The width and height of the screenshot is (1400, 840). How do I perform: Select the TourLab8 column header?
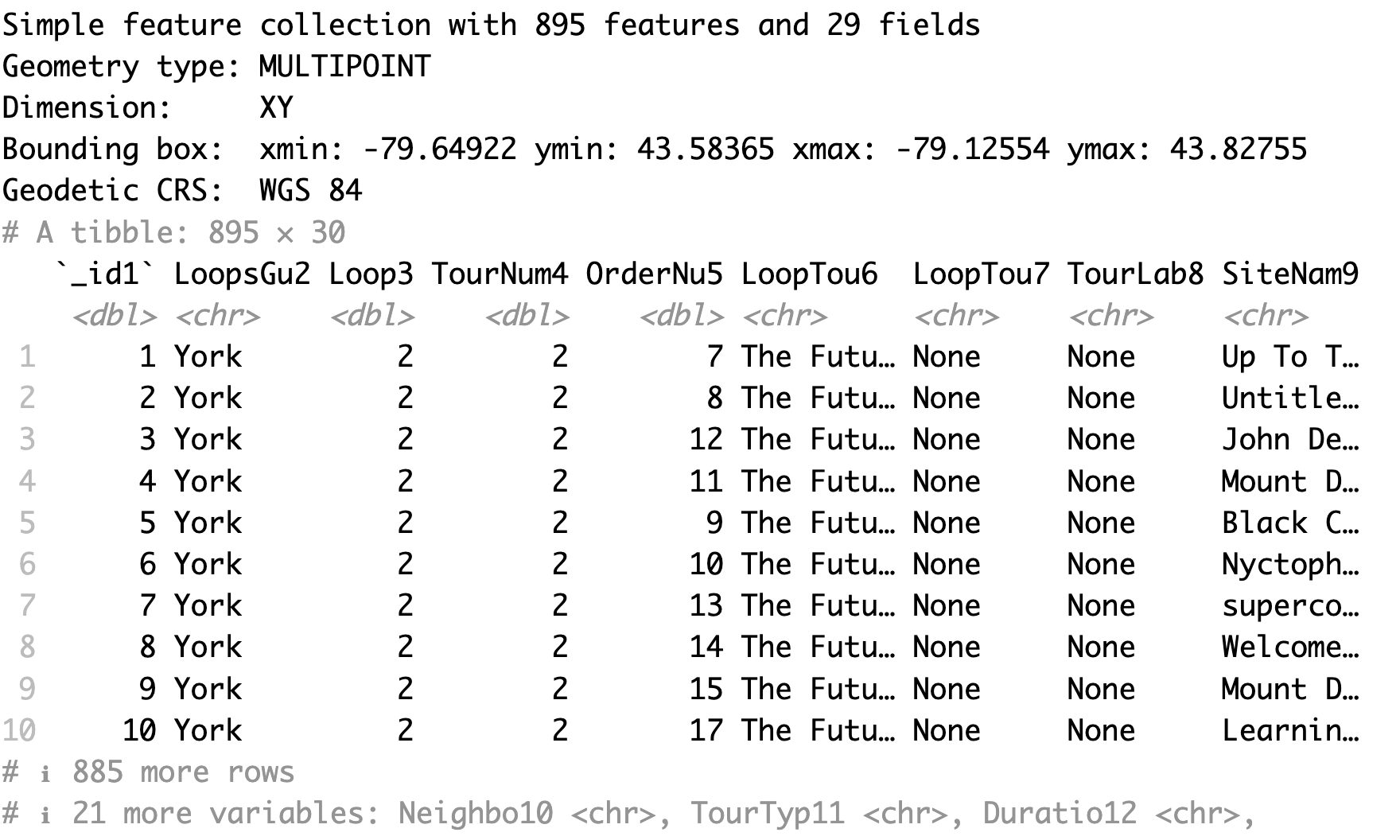(1135, 274)
